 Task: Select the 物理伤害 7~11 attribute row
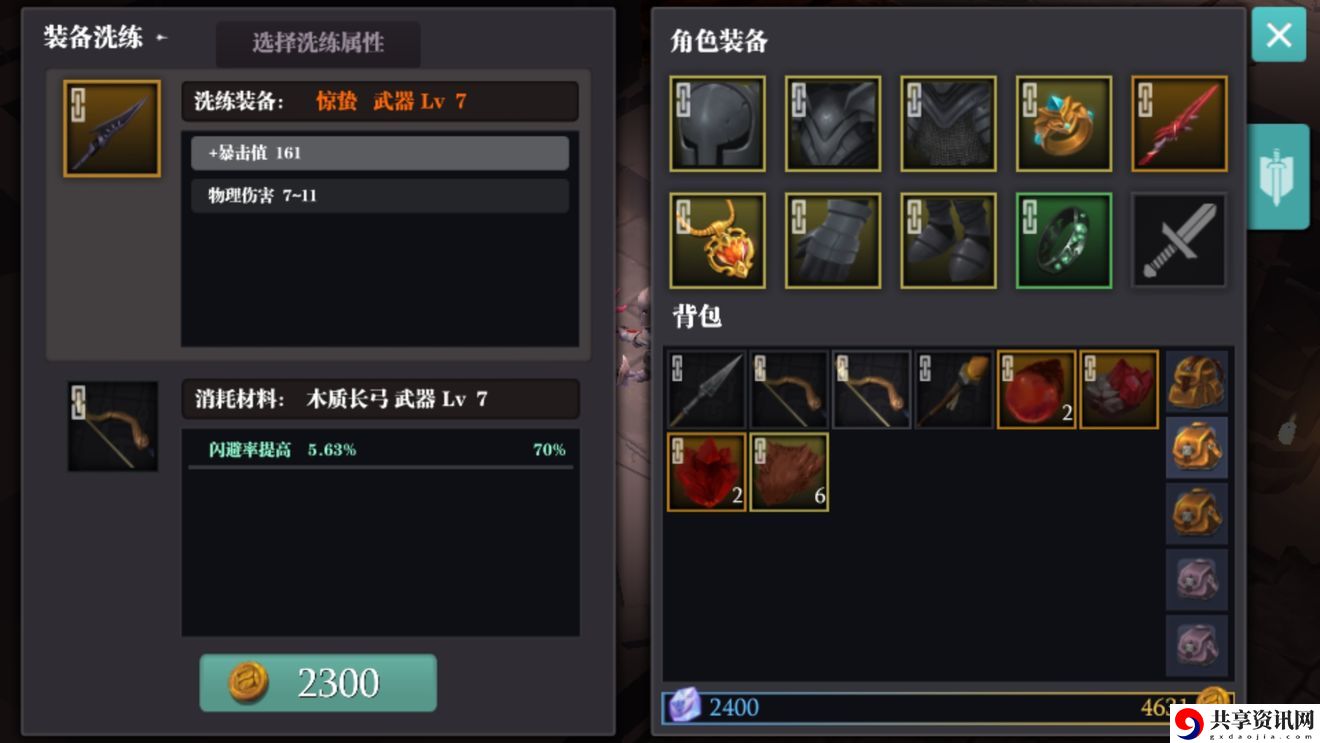(380, 196)
